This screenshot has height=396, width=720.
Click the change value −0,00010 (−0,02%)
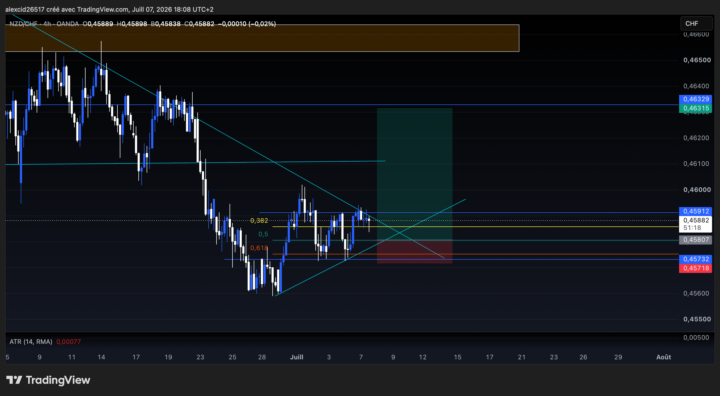pyautogui.click(x=248, y=24)
